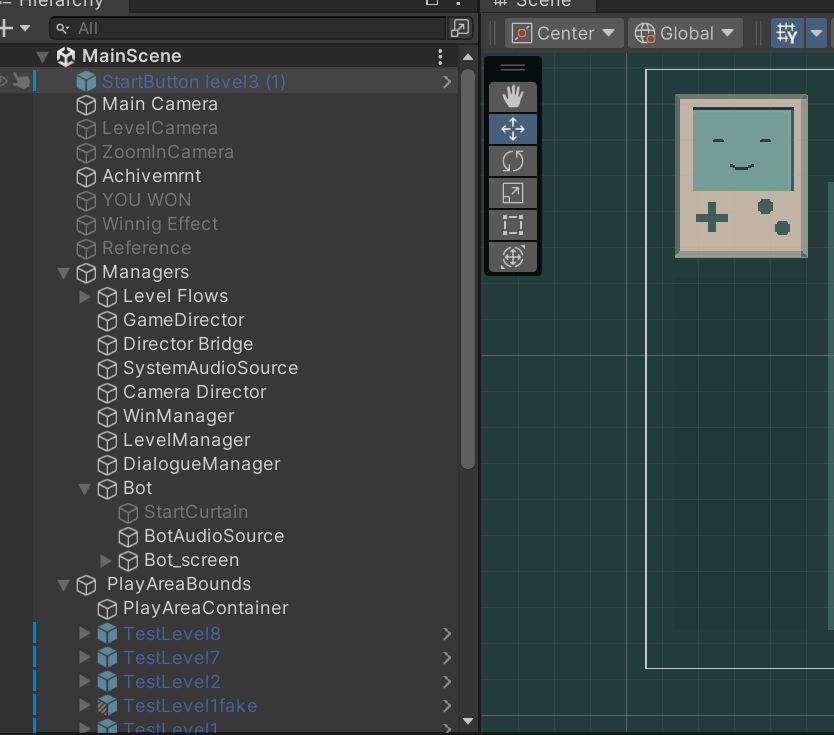
Task: Select the Hand view tool
Action: coord(513,97)
